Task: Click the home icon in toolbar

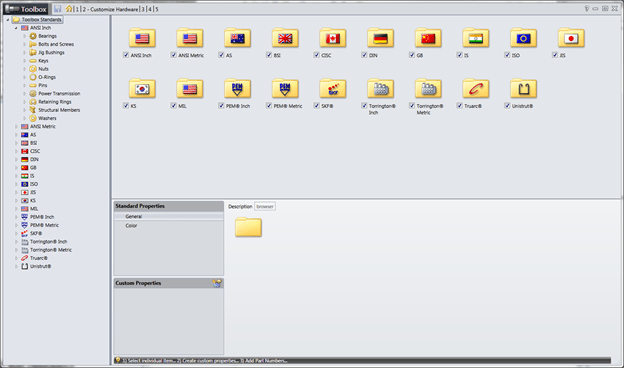Action: (69, 9)
